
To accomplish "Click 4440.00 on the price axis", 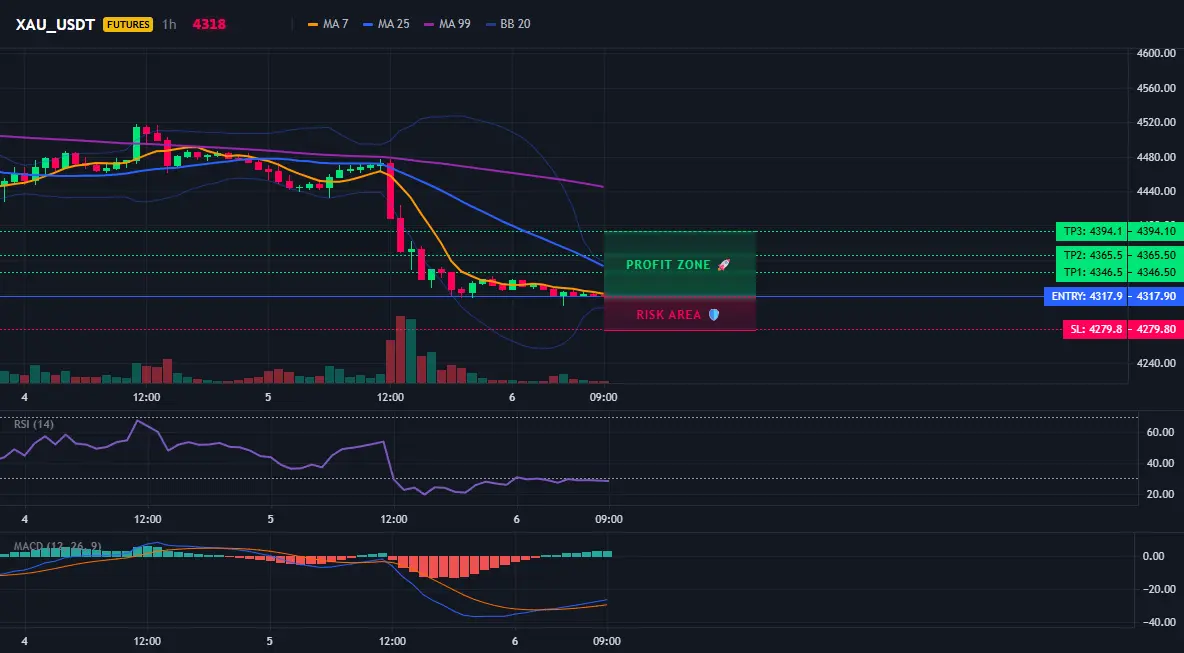I will pyautogui.click(x=1156, y=191).
